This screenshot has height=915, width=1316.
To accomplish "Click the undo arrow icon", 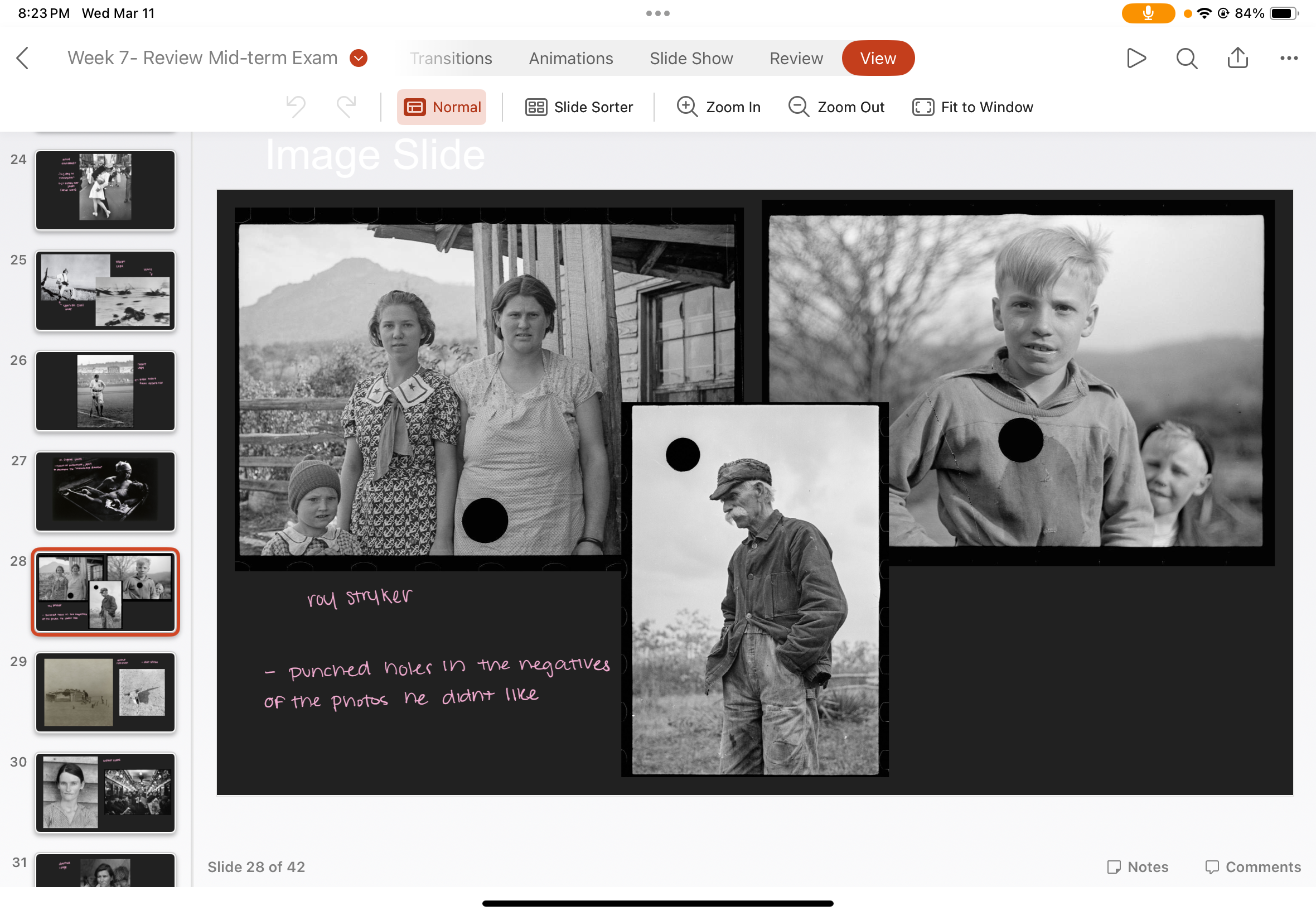I will (x=296, y=107).
